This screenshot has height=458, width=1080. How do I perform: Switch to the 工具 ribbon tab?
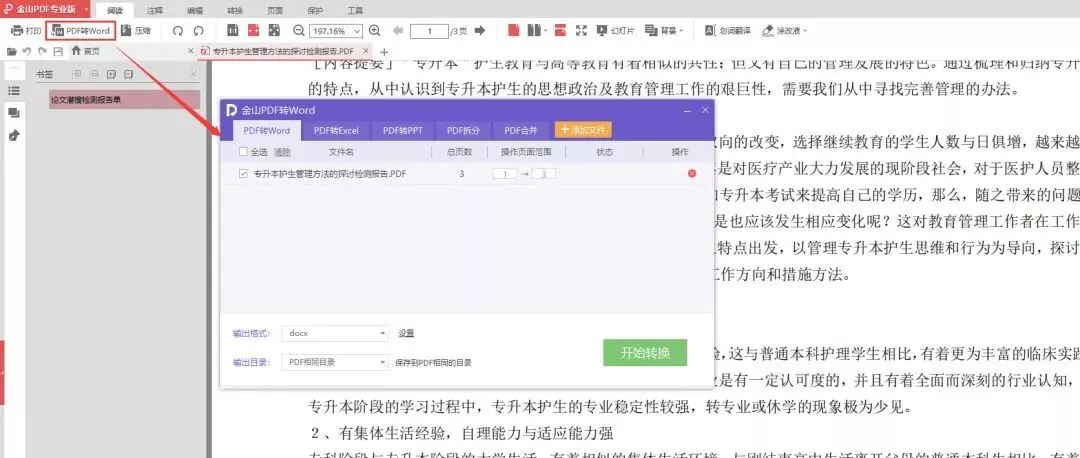tap(355, 11)
